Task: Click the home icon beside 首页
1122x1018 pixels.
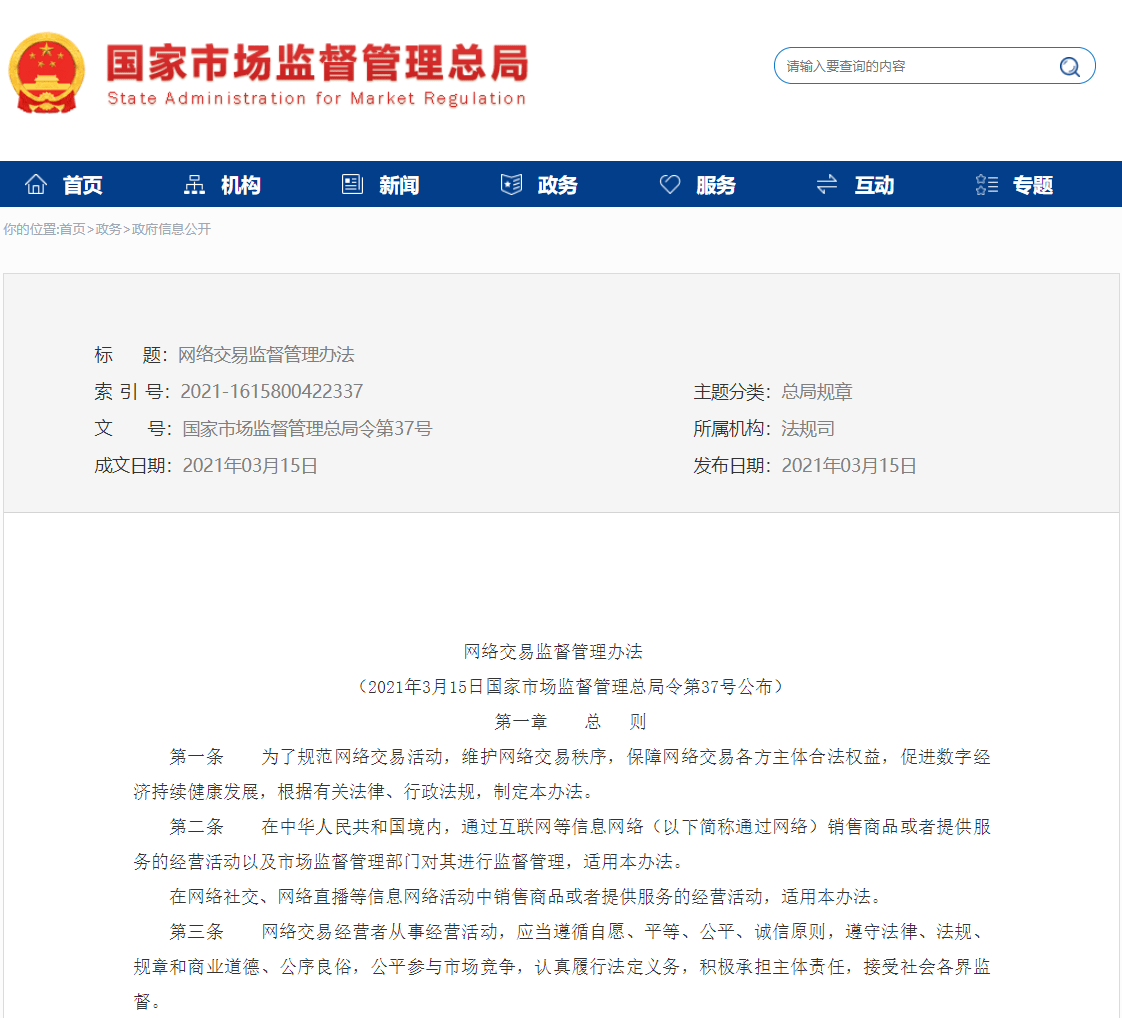Action: (x=36, y=185)
